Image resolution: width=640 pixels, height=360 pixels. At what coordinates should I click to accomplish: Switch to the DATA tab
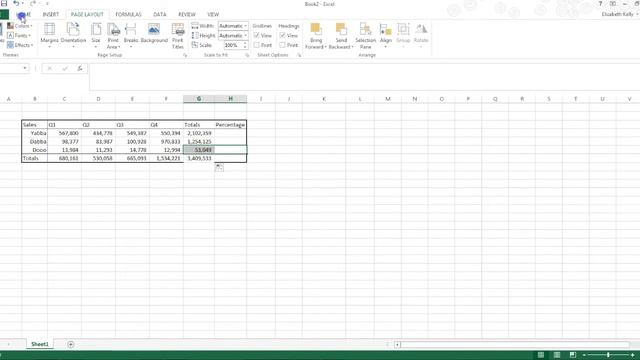coord(160,14)
